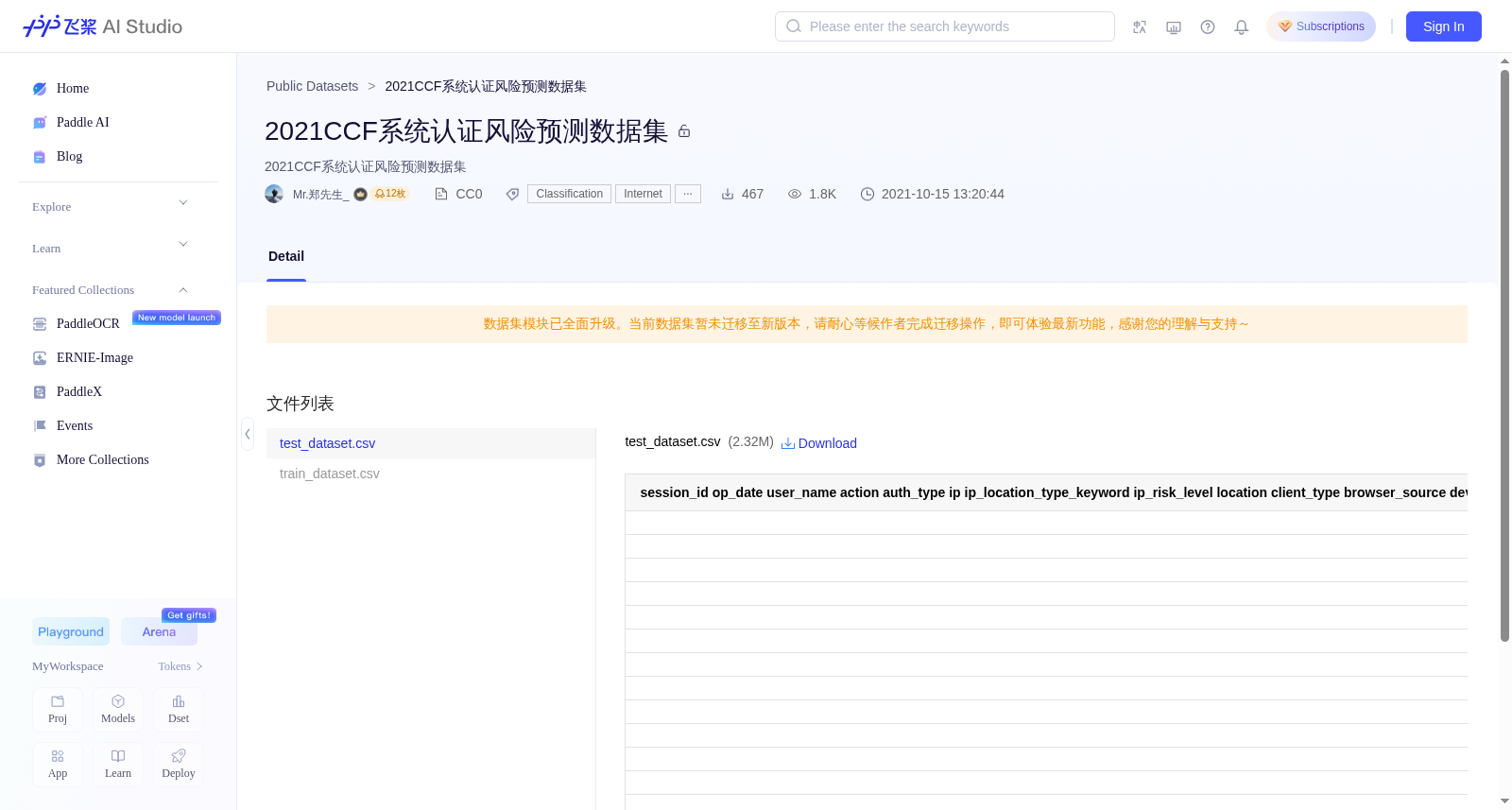The width and height of the screenshot is (1512, 810).
Task: Open Deploy in MyWorkspace
Action: [x=179, y=765]
